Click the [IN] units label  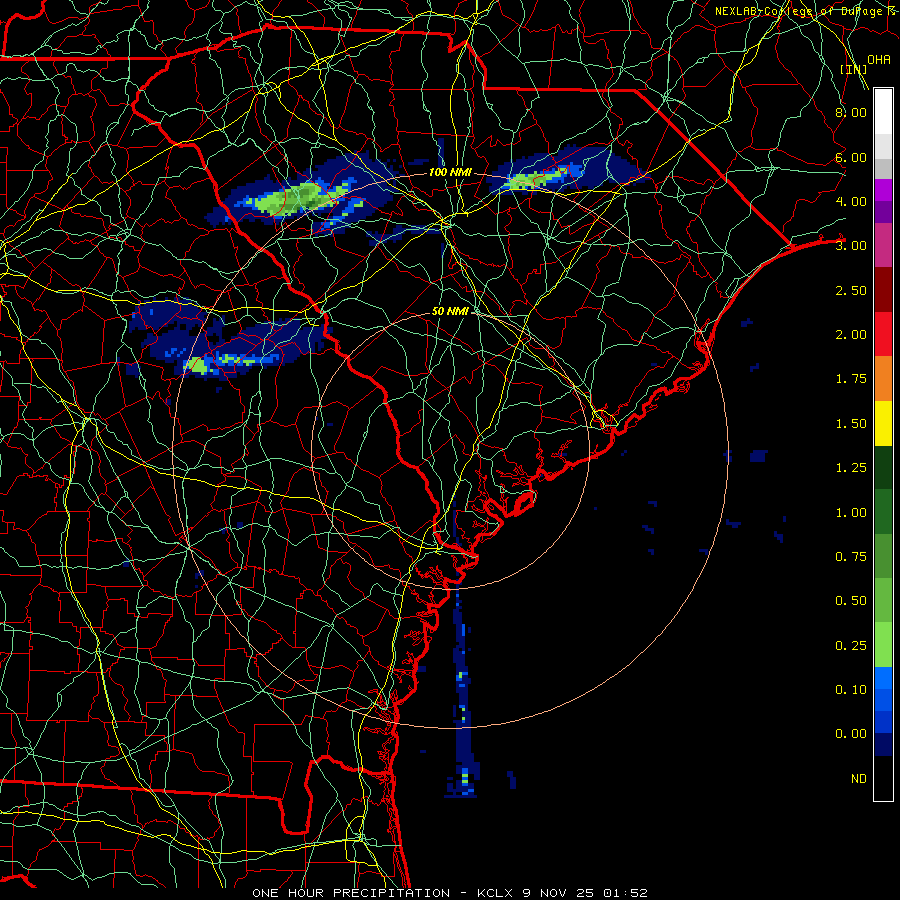pos(854,69)
